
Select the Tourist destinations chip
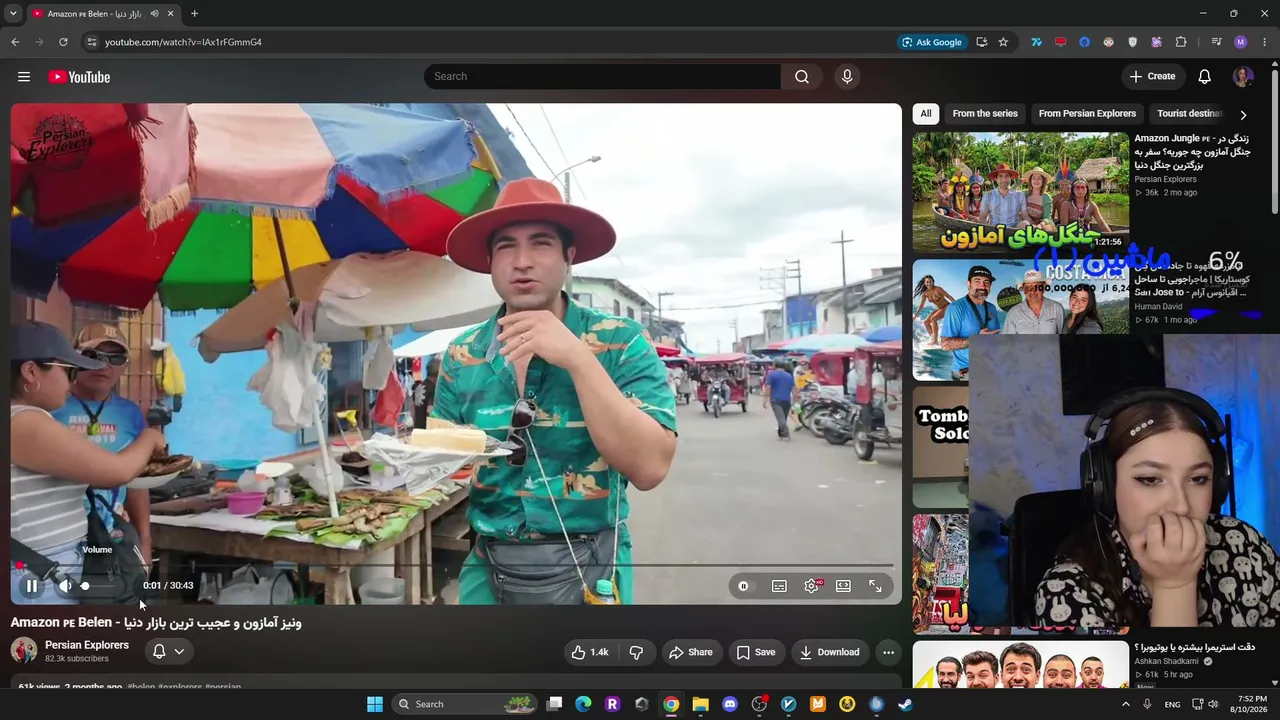[1189, 114]
